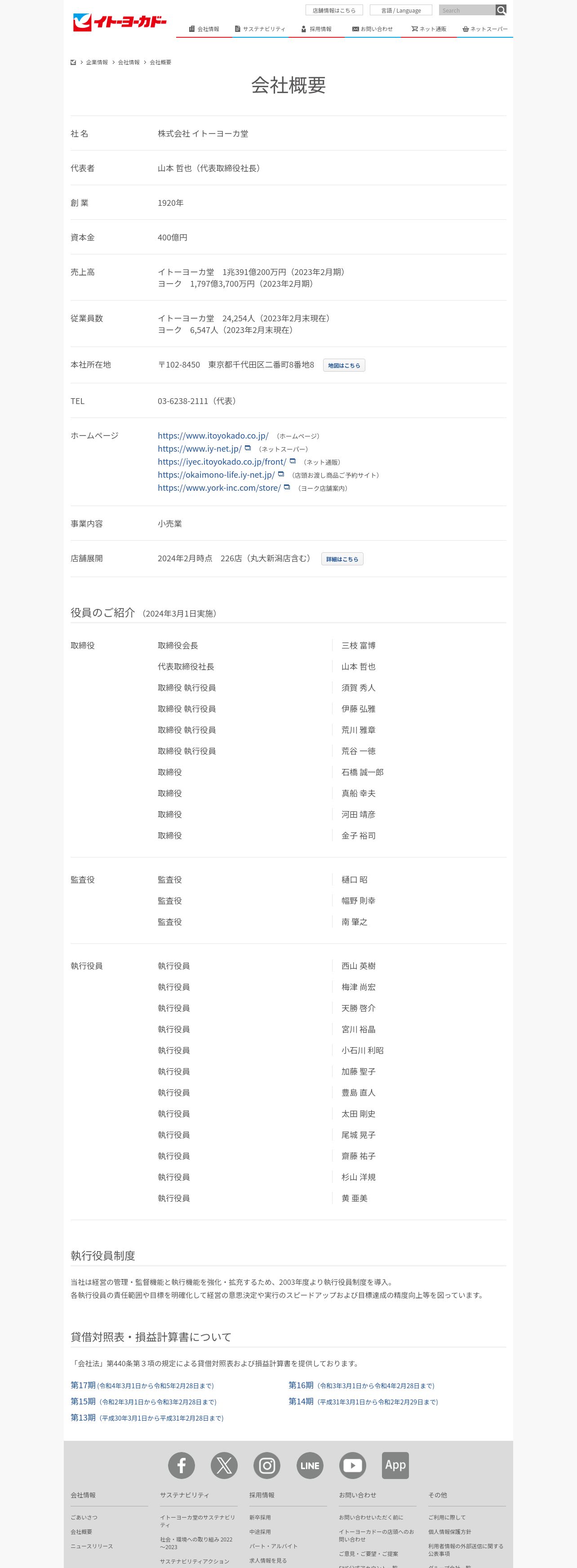Click the capital value 400億円
The image size is (577, 1568).
point(172,237)
